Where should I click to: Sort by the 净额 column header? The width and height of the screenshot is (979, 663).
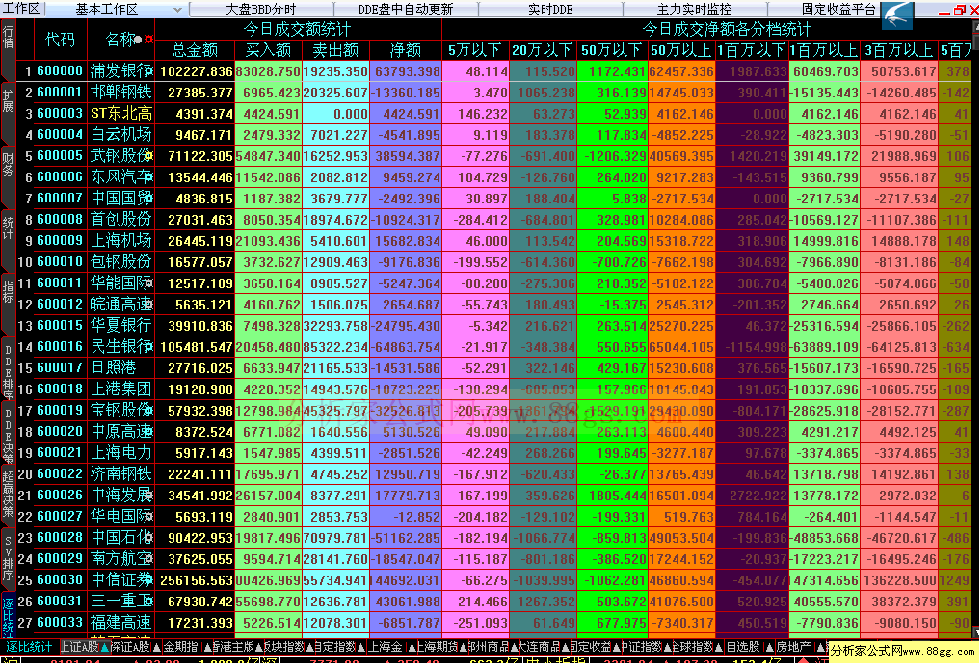405,51
